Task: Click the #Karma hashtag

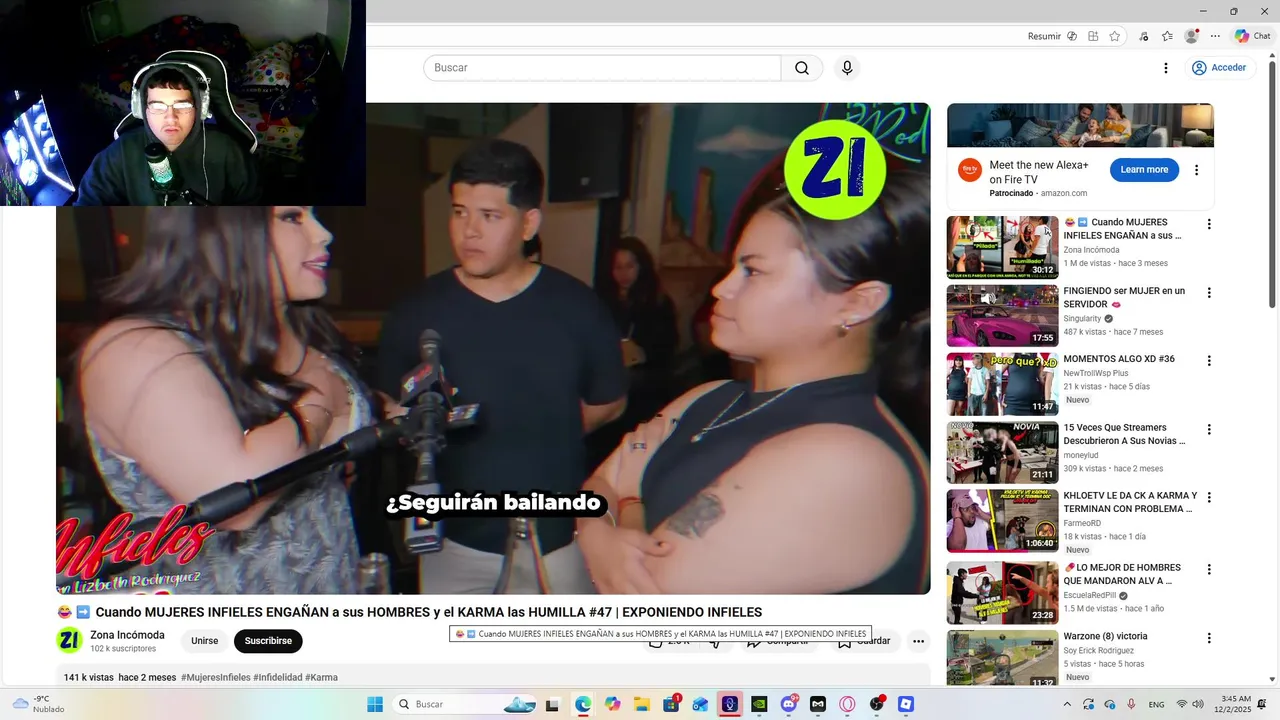Action: click(x=321, y=677)
